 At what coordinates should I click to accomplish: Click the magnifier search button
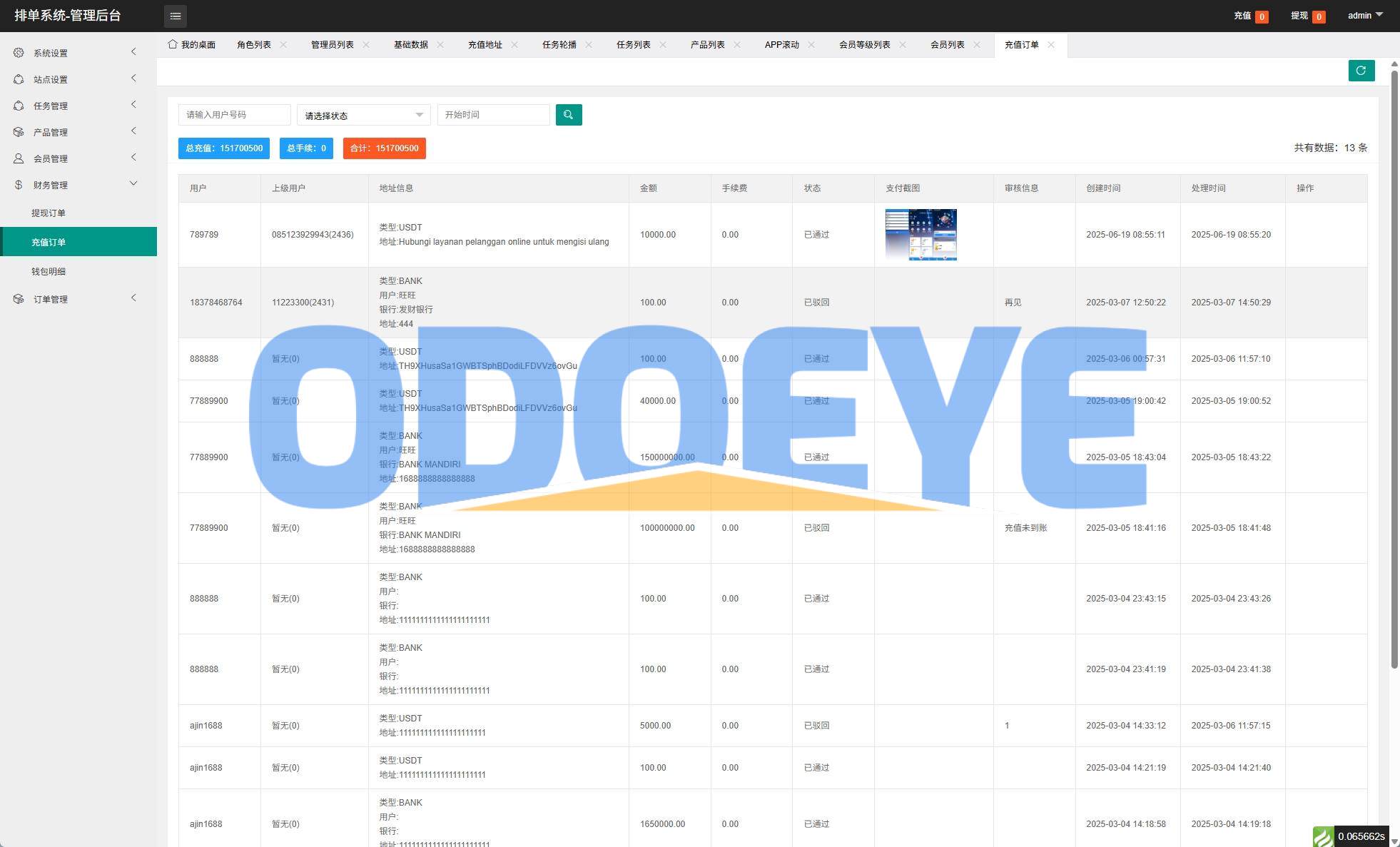coord(569,115)
